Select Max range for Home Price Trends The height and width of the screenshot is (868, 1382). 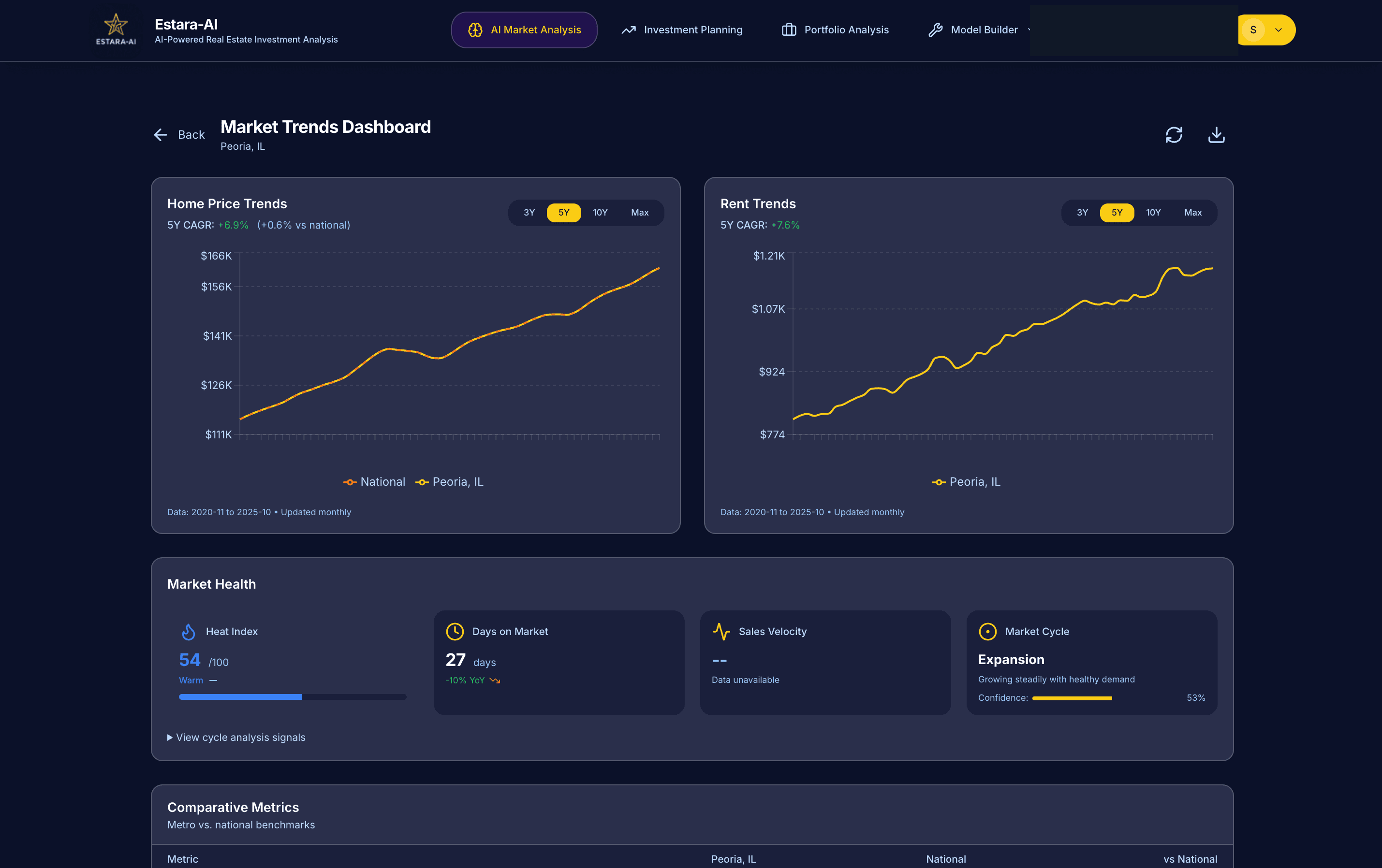pos(639,212)
